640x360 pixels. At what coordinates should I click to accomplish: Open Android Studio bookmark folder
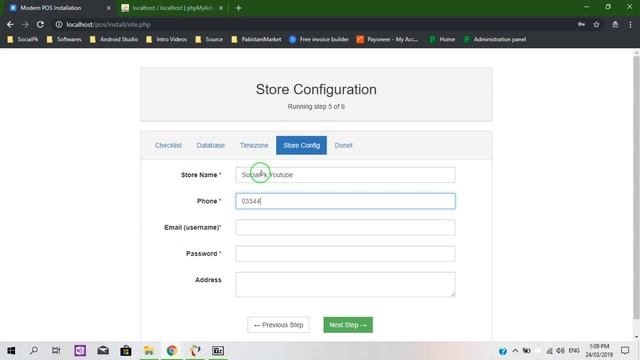pyautogui.click(x=114, y=39)
